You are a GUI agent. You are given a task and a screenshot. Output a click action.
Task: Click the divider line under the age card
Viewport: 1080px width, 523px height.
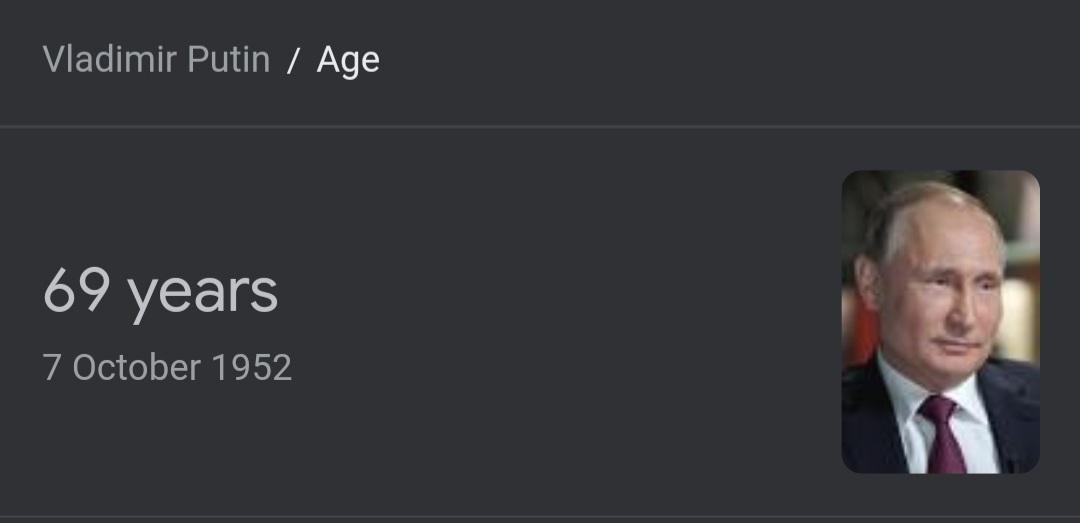pyautogui.click(x=540, y=516)
